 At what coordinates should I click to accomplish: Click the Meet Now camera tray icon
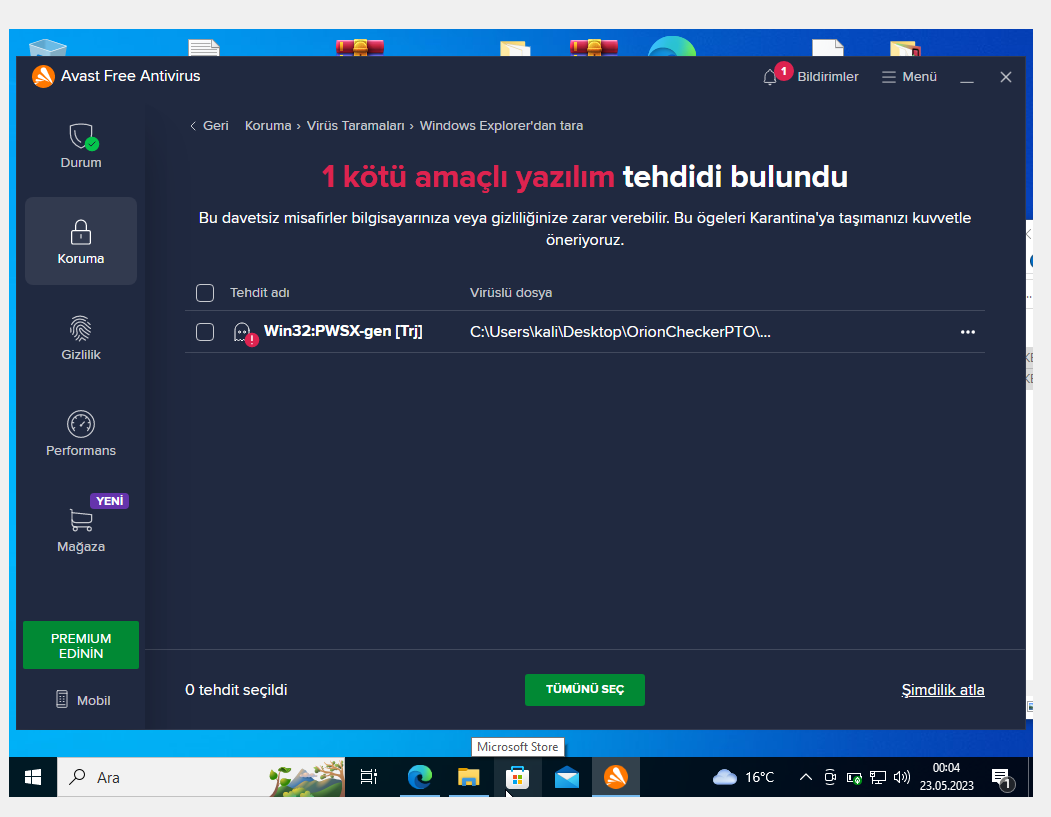coord(830,777)
